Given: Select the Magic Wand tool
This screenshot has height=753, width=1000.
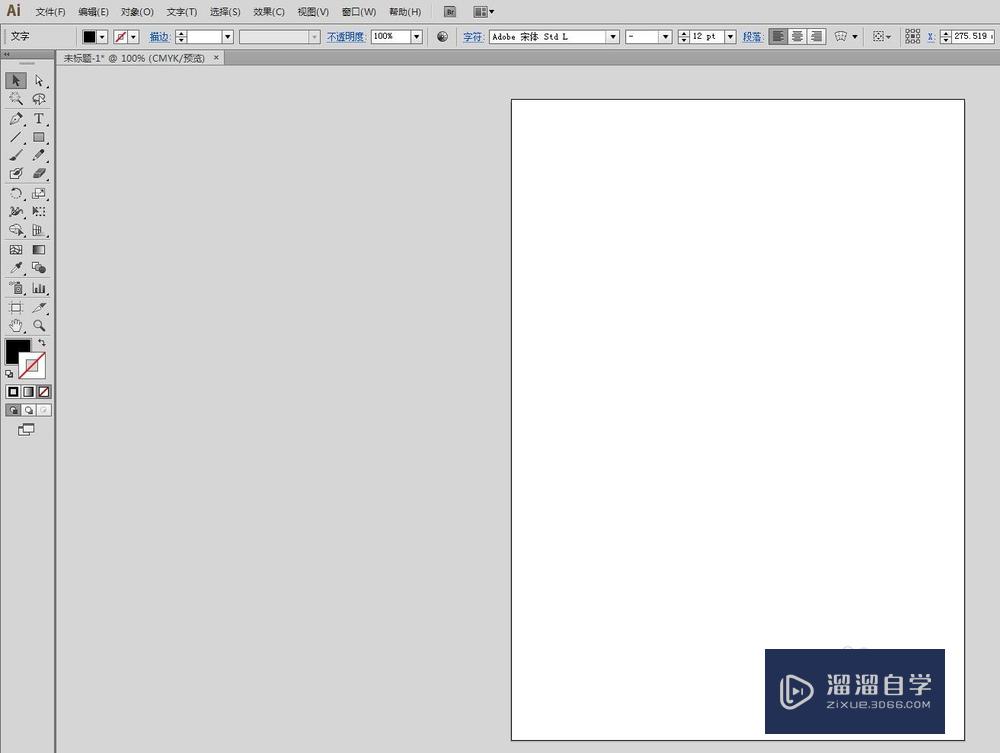Looking at the screenshot, I should coord(16,99).
